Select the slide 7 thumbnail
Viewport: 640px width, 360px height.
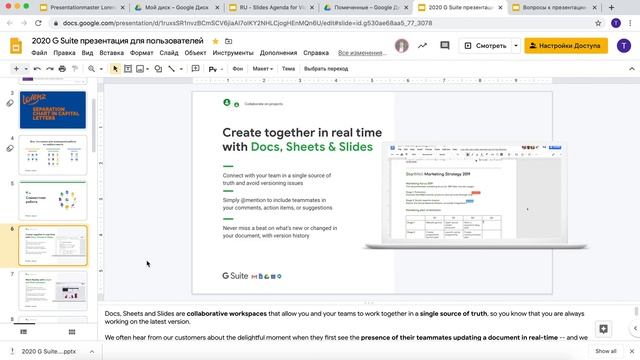53,291
